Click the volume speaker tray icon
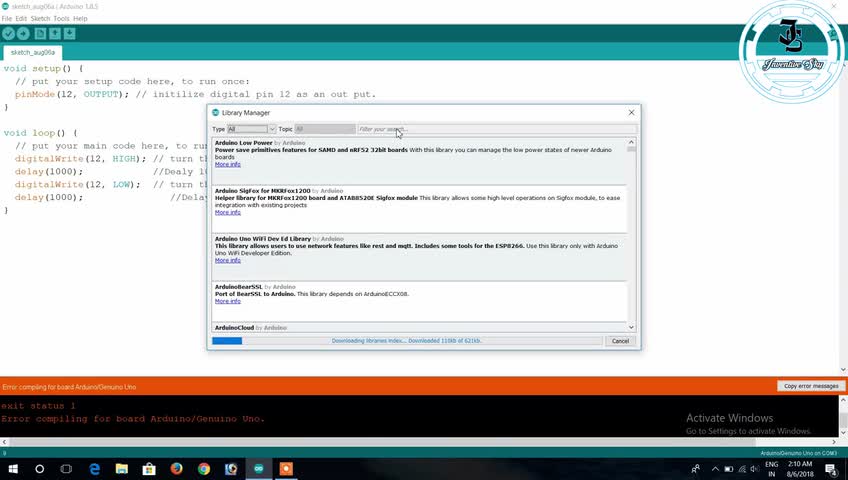 click(x=755, y=469)
